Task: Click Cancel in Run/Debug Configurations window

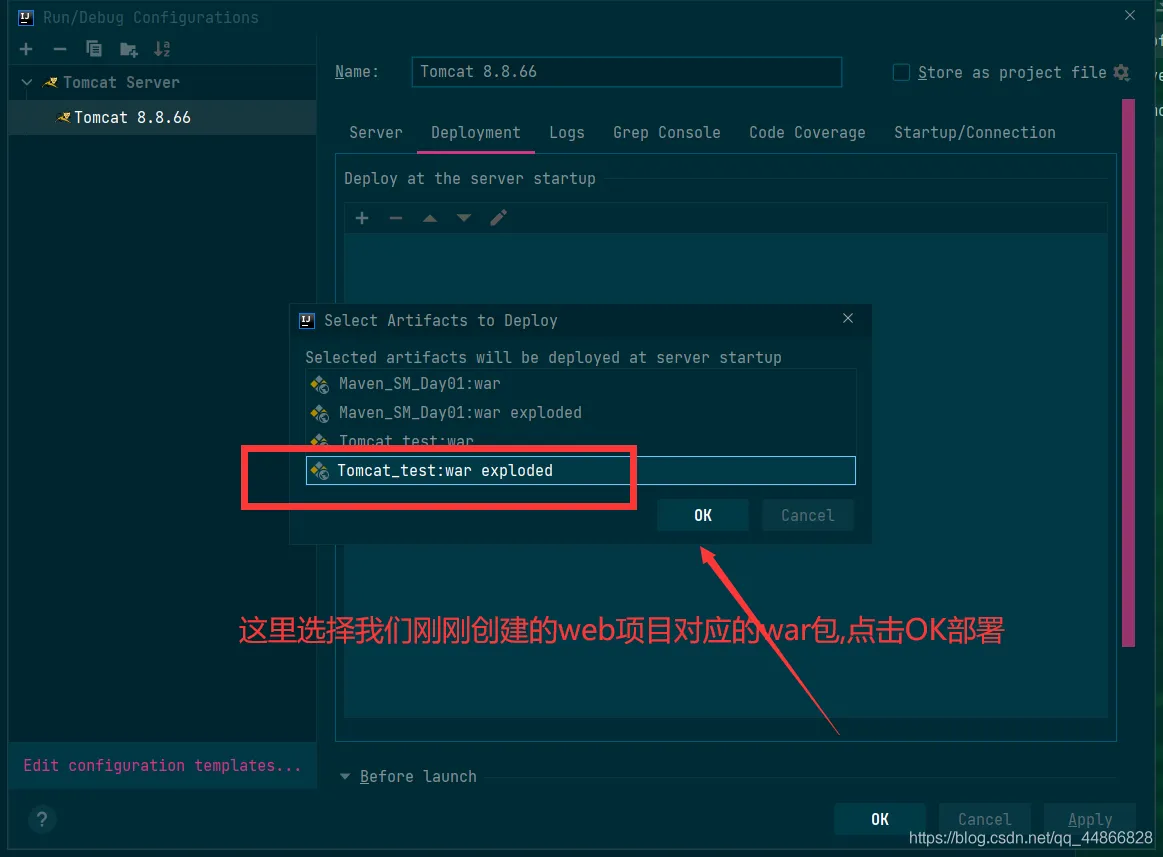Action: coord(984,819)
